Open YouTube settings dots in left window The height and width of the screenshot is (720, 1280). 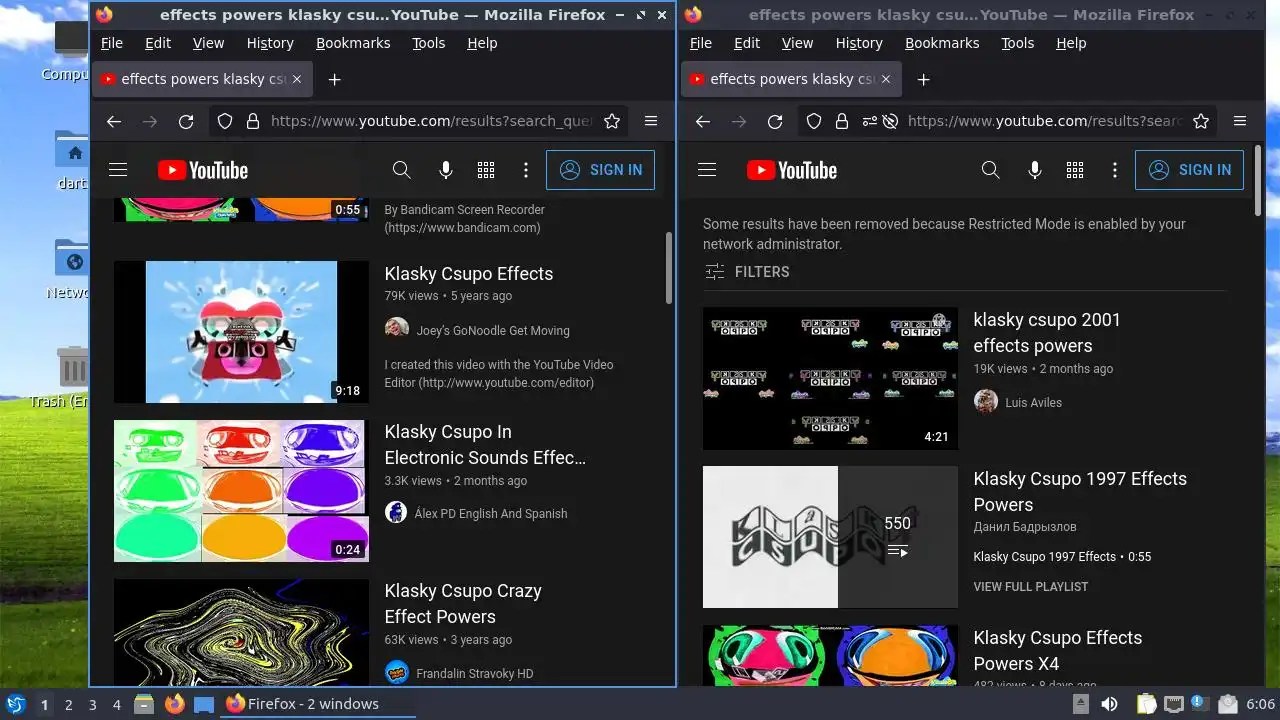(526, 170)
